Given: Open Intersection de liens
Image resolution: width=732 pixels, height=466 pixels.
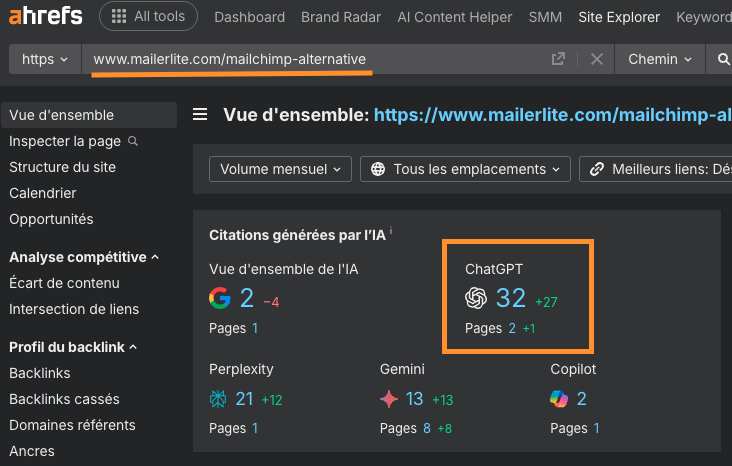Looking at the screenshot, I should tap(74, 309).
